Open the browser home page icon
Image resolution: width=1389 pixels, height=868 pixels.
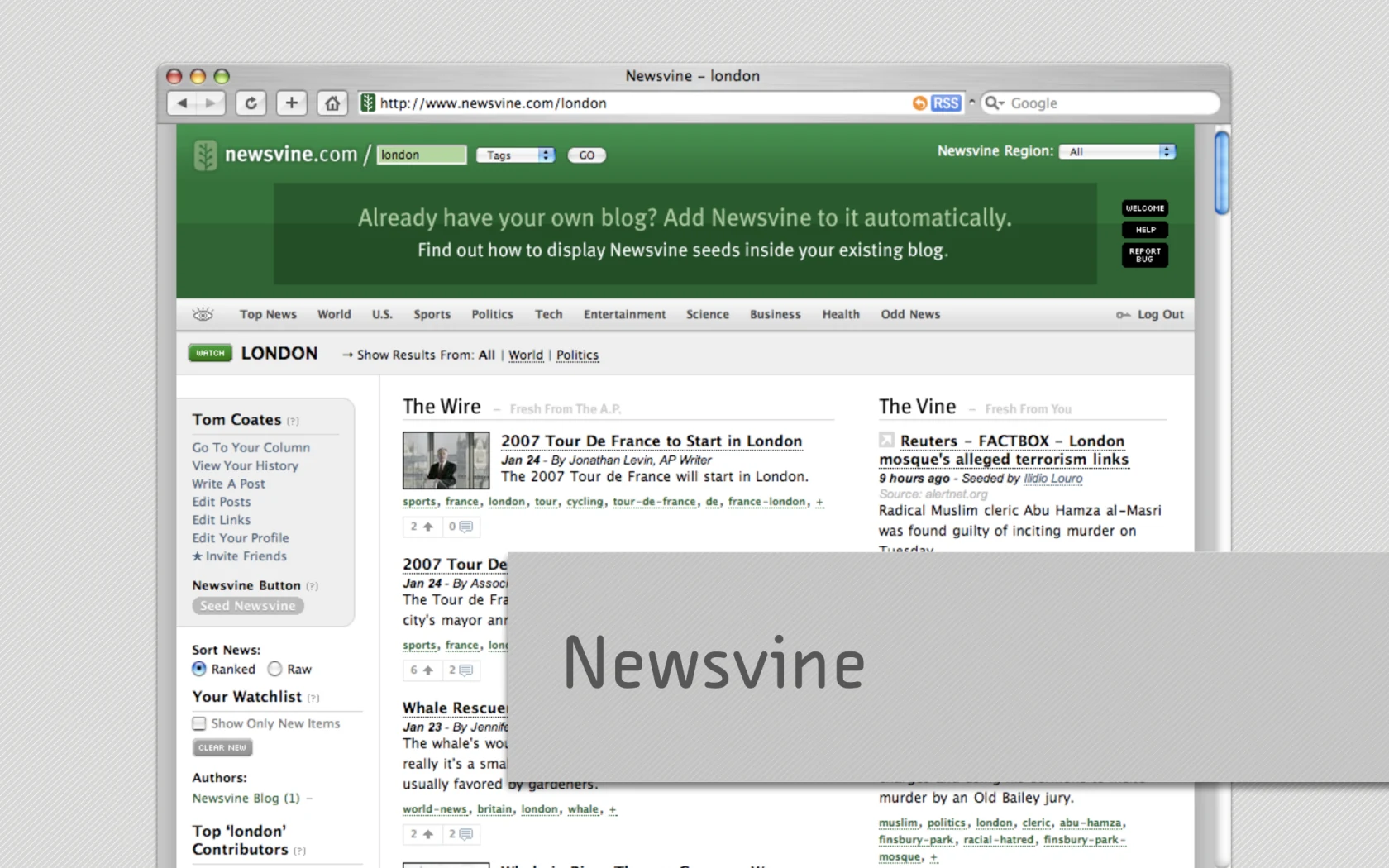click(x=332, y=103)
